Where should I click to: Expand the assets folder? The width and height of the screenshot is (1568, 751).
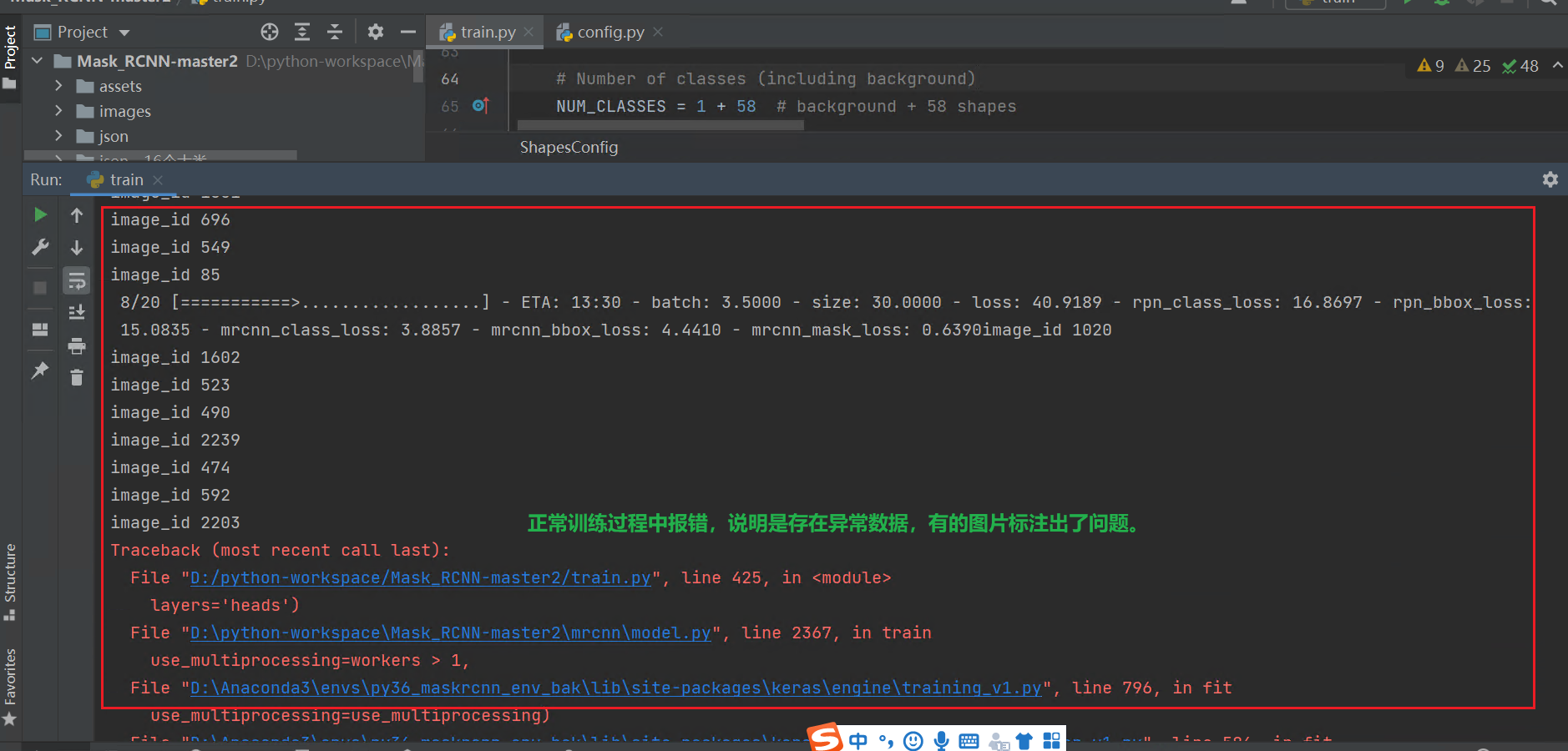(58, 85)
